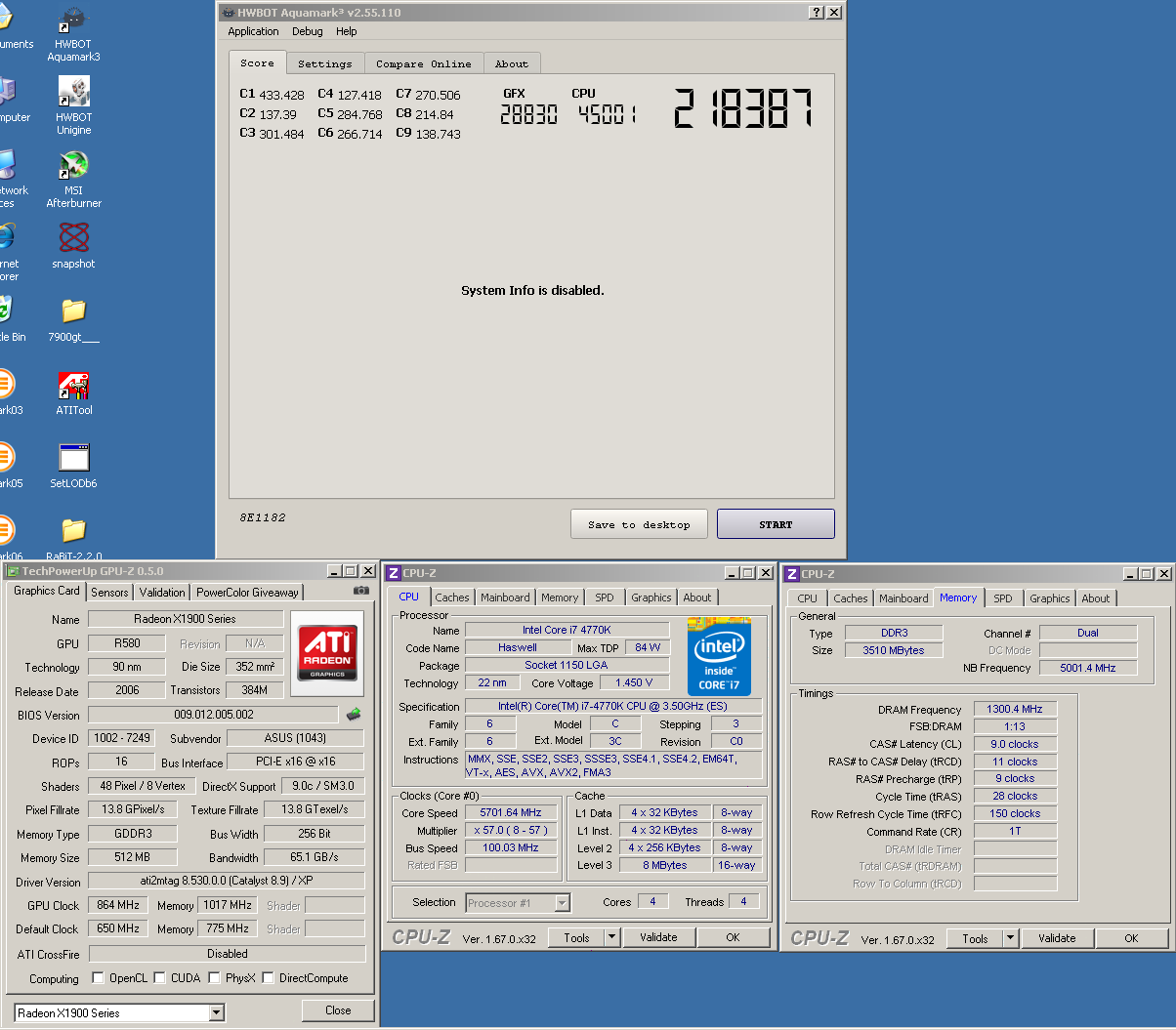Viewport: 1176px width, 1030px height.
Task: Switch to the CPU tab in the CPU-Z Memory window
Action: coord(808,598)
